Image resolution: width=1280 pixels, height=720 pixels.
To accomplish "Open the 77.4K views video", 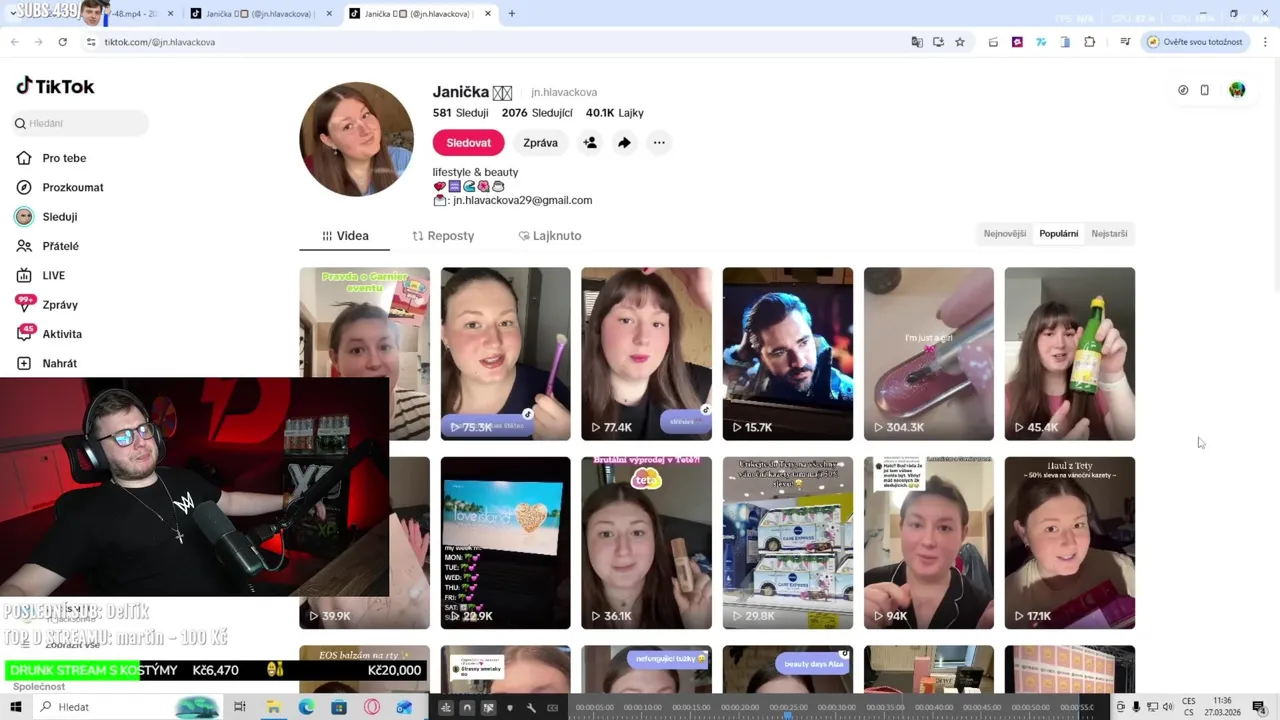I will pos(646,353).
